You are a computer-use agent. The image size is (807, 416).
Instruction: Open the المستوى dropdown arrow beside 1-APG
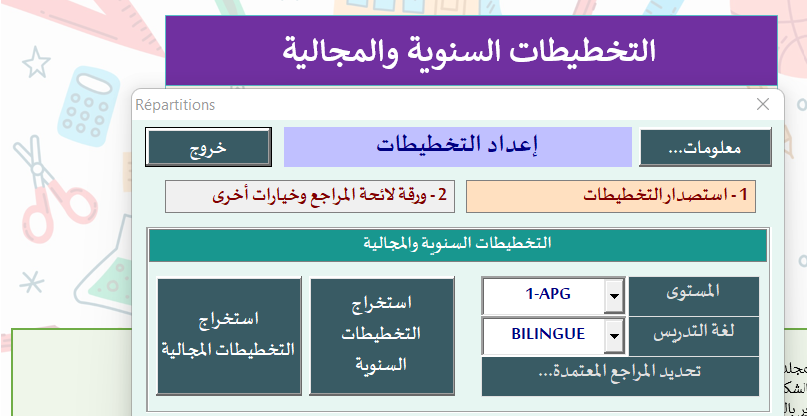point(614,296)
